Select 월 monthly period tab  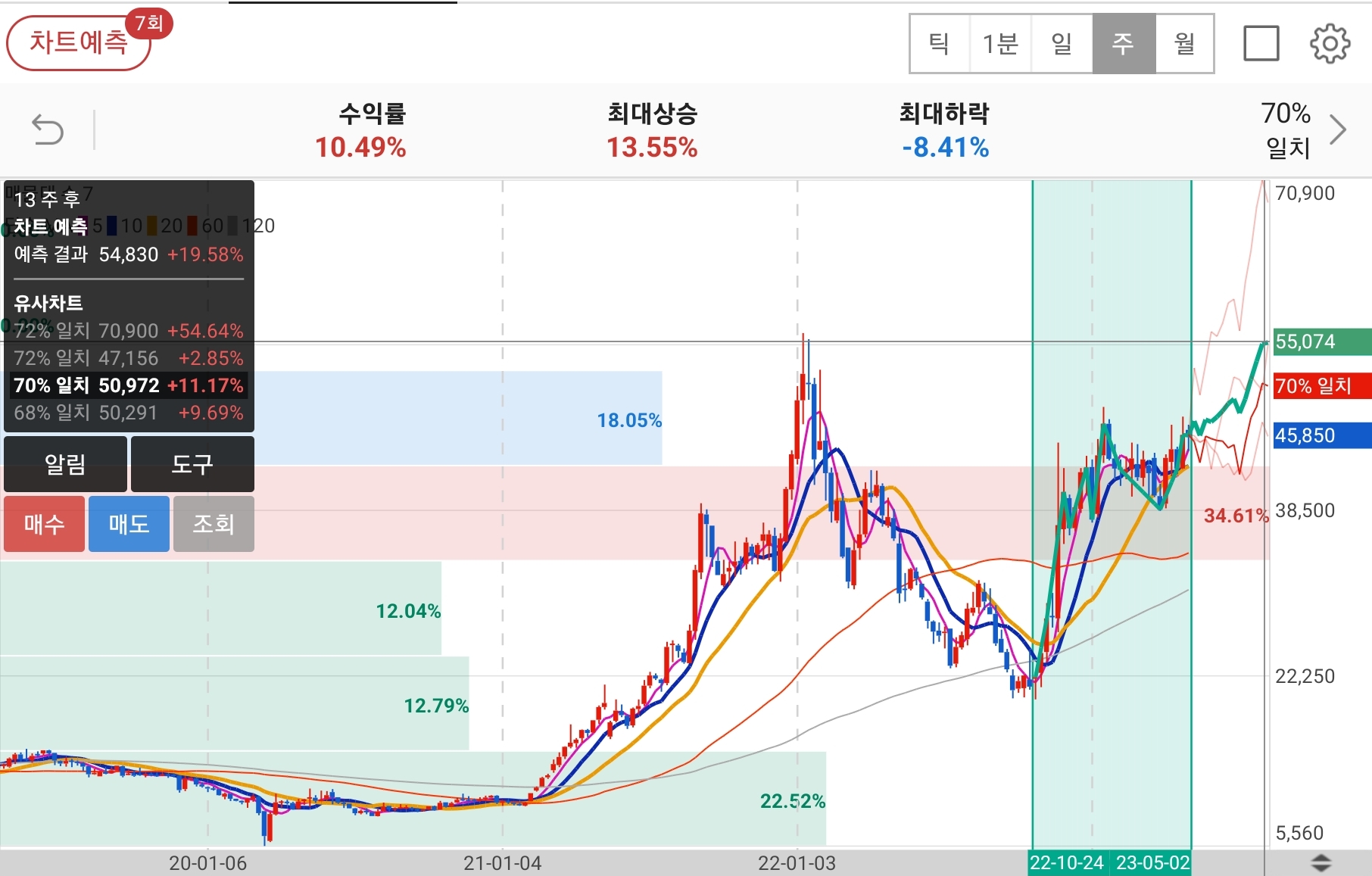tap(1184, 44)
